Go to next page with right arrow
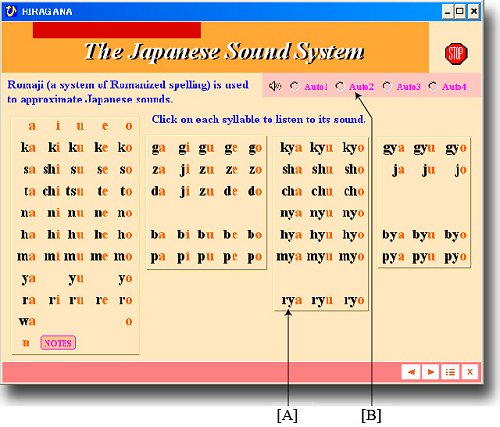The width and height of the screenshot is (500, 427). [x=431, y=372]
